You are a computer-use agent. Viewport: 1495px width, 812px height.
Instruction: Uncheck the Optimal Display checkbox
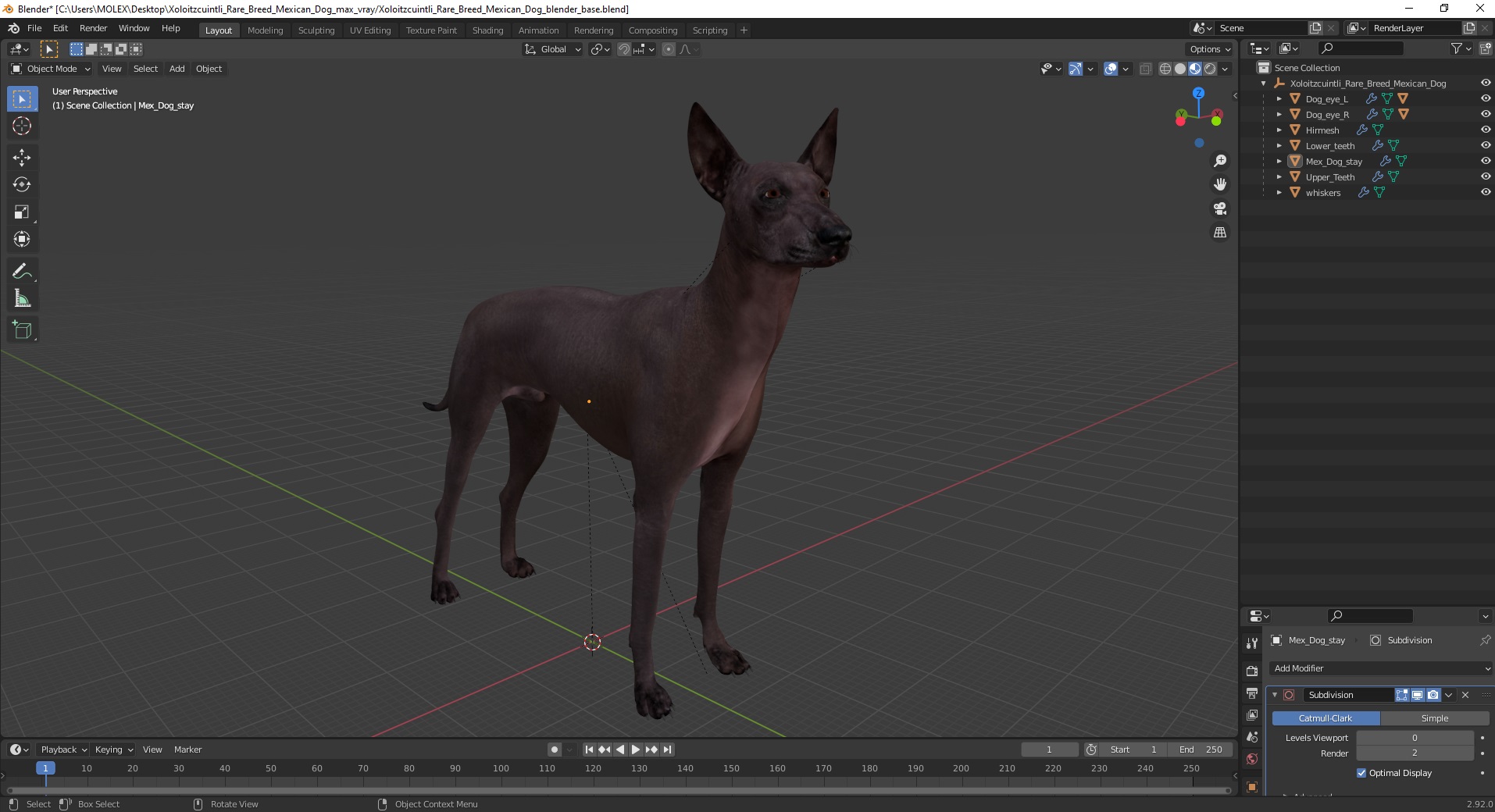pos(1361,773)
